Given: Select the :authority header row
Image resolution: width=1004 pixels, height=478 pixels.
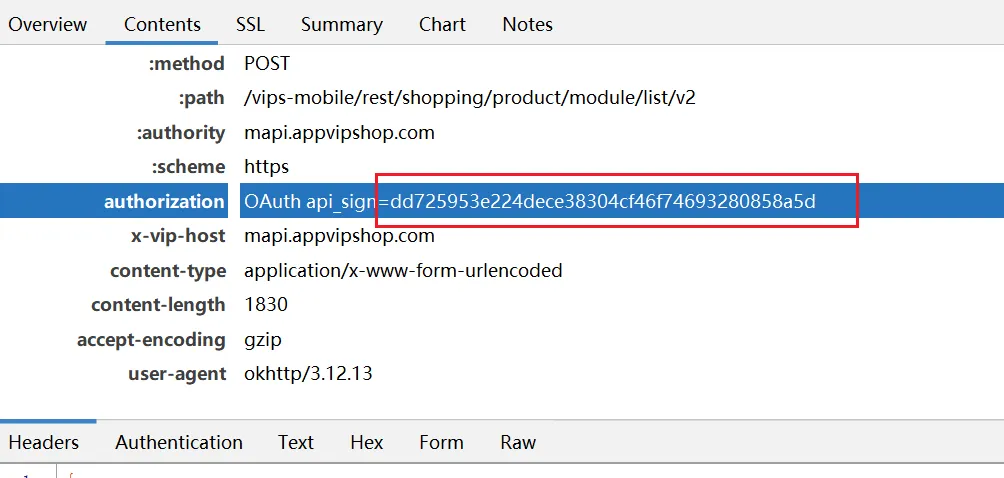Looking at the screenshot, I should (x=502, y=132).
